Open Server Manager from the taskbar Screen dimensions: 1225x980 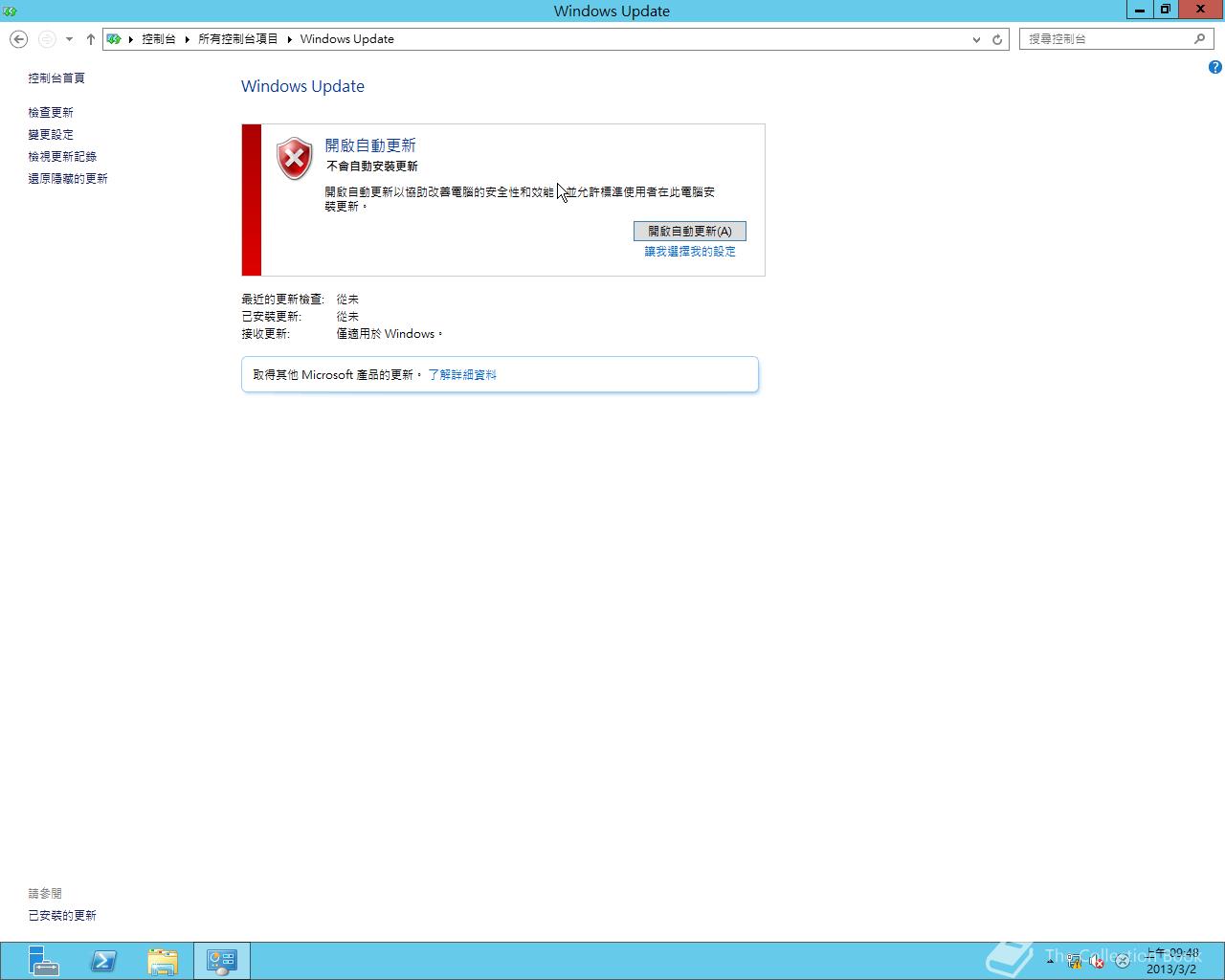42,961
